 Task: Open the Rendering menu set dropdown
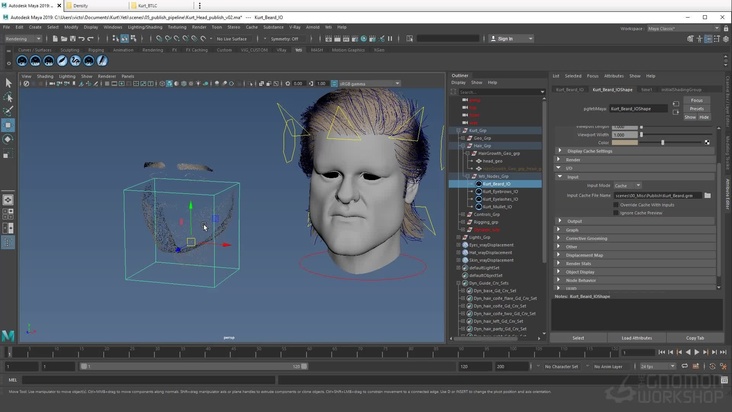(22, 39)
